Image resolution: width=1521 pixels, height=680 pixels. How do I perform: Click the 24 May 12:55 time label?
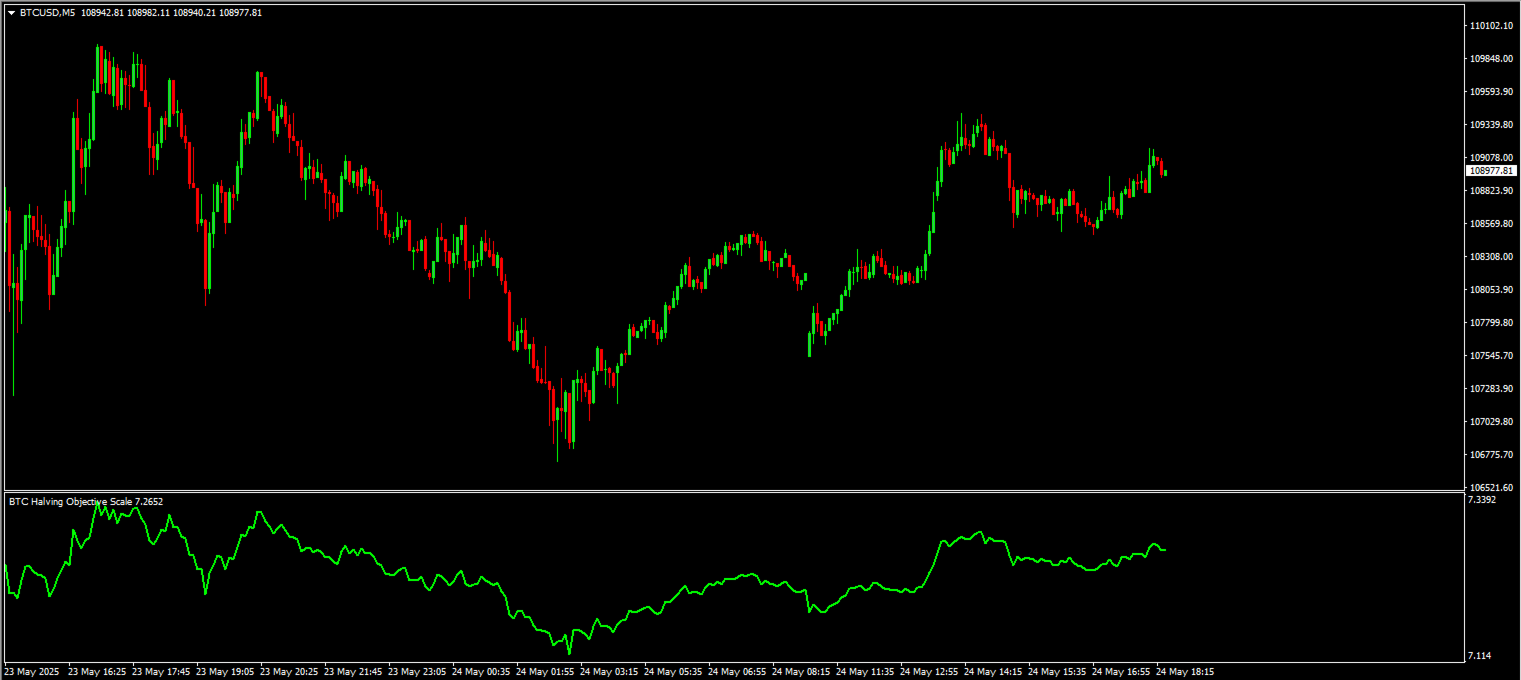(x=929, y=671)
